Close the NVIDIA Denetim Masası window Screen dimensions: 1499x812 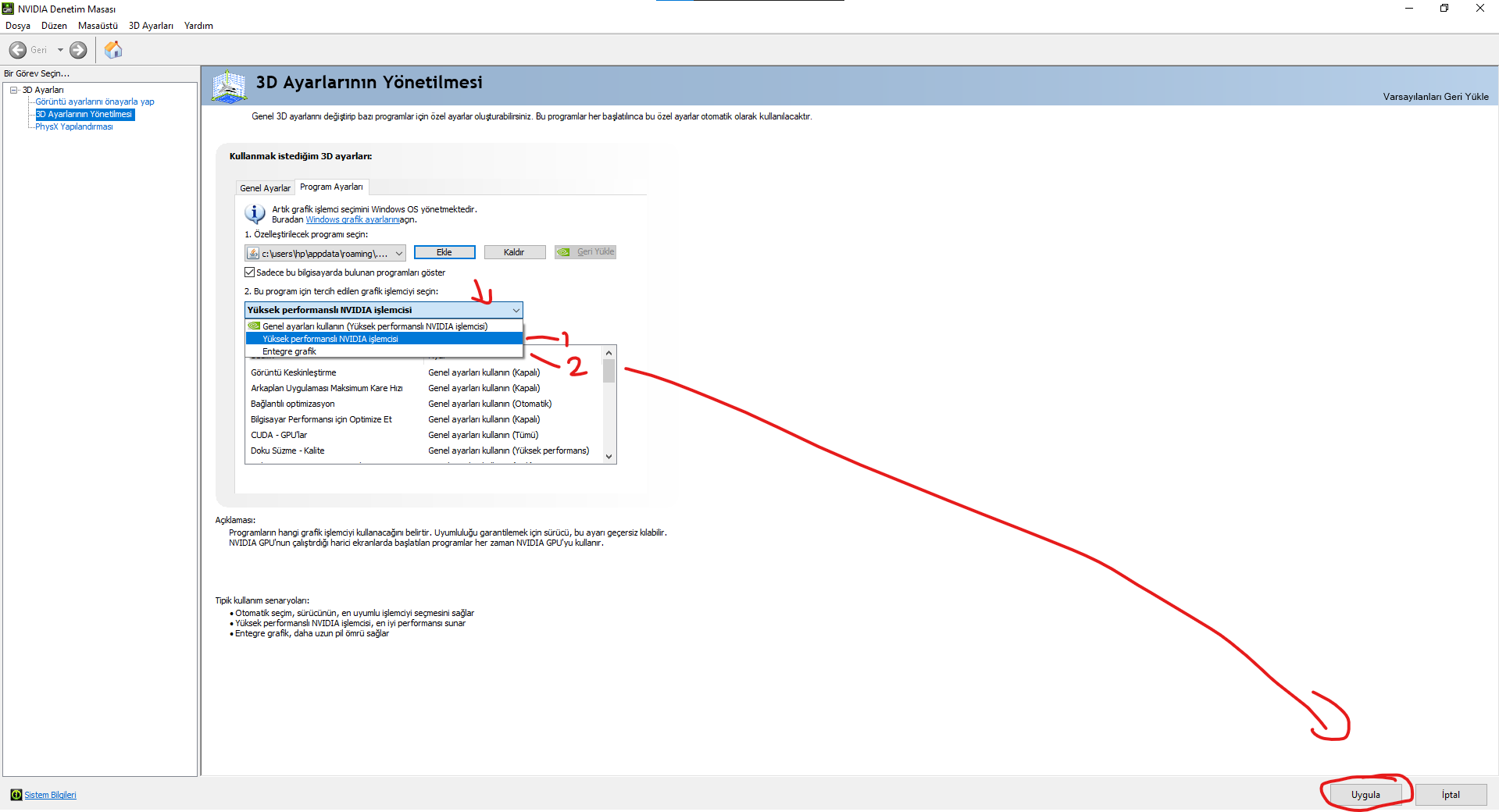click(x=1480, y=9)
